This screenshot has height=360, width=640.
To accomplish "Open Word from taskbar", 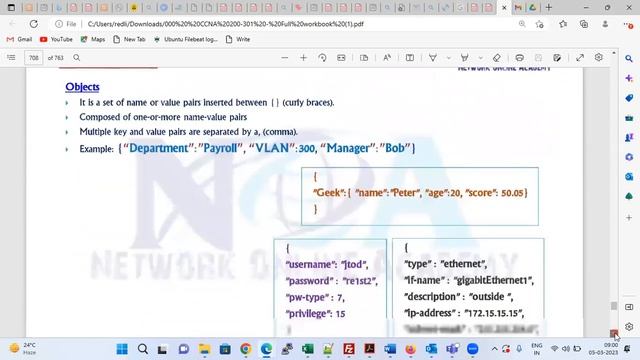I will (390, 349).
